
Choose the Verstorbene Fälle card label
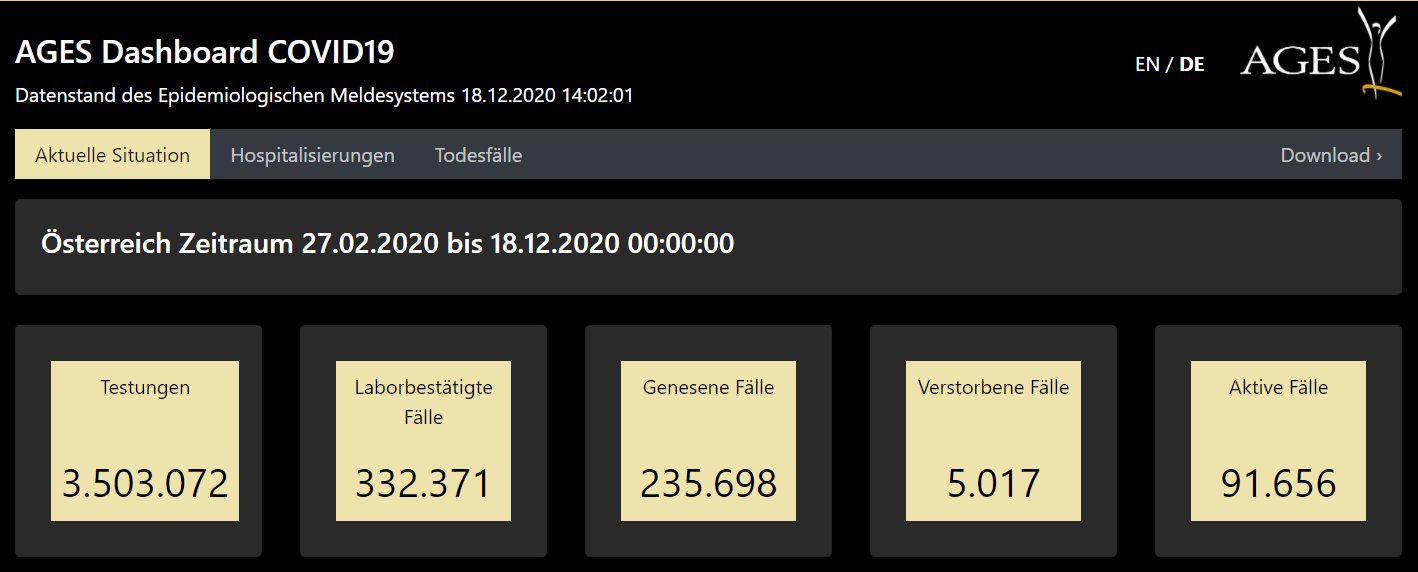pos(993,388)
